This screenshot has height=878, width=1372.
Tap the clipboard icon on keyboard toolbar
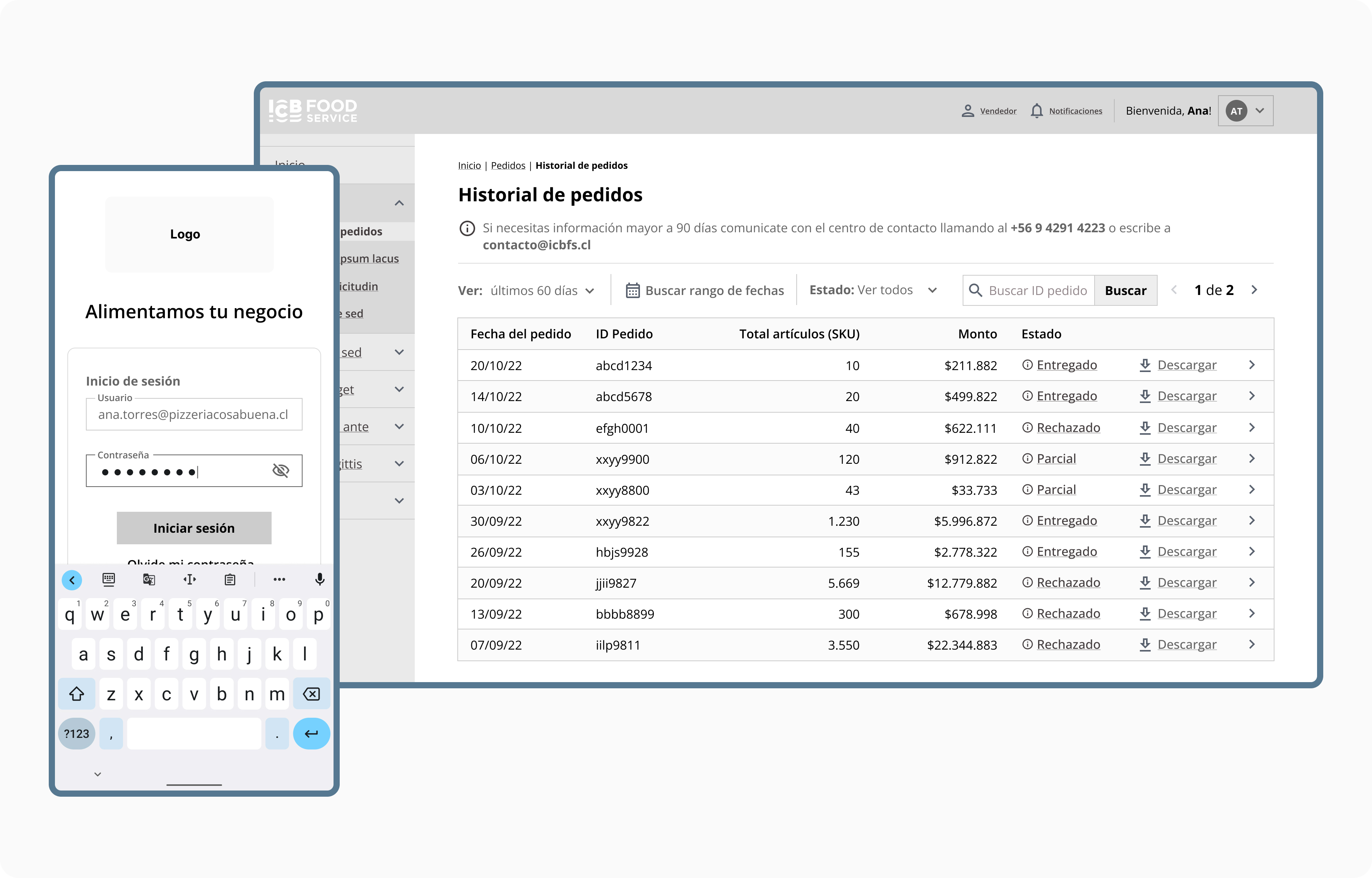[229, 579]
